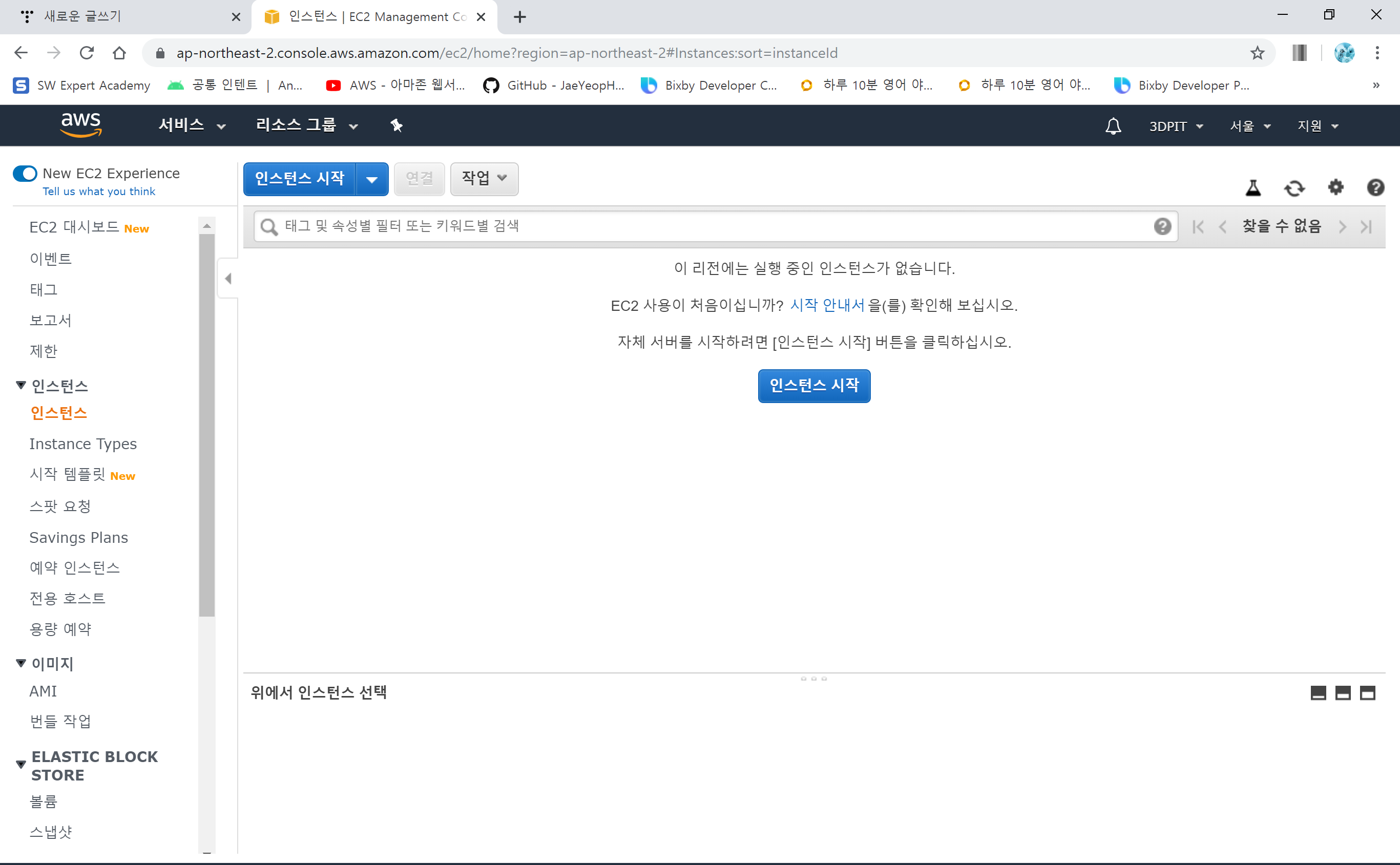Open table settings with the gear icon
Viewport: 1400px width, 865px height.
(1335, 187)
